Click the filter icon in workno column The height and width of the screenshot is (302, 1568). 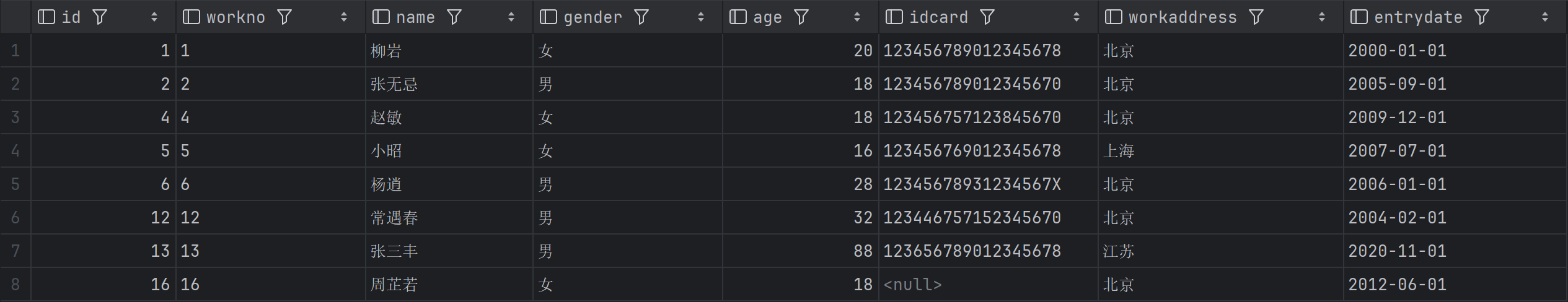[284, 17]
